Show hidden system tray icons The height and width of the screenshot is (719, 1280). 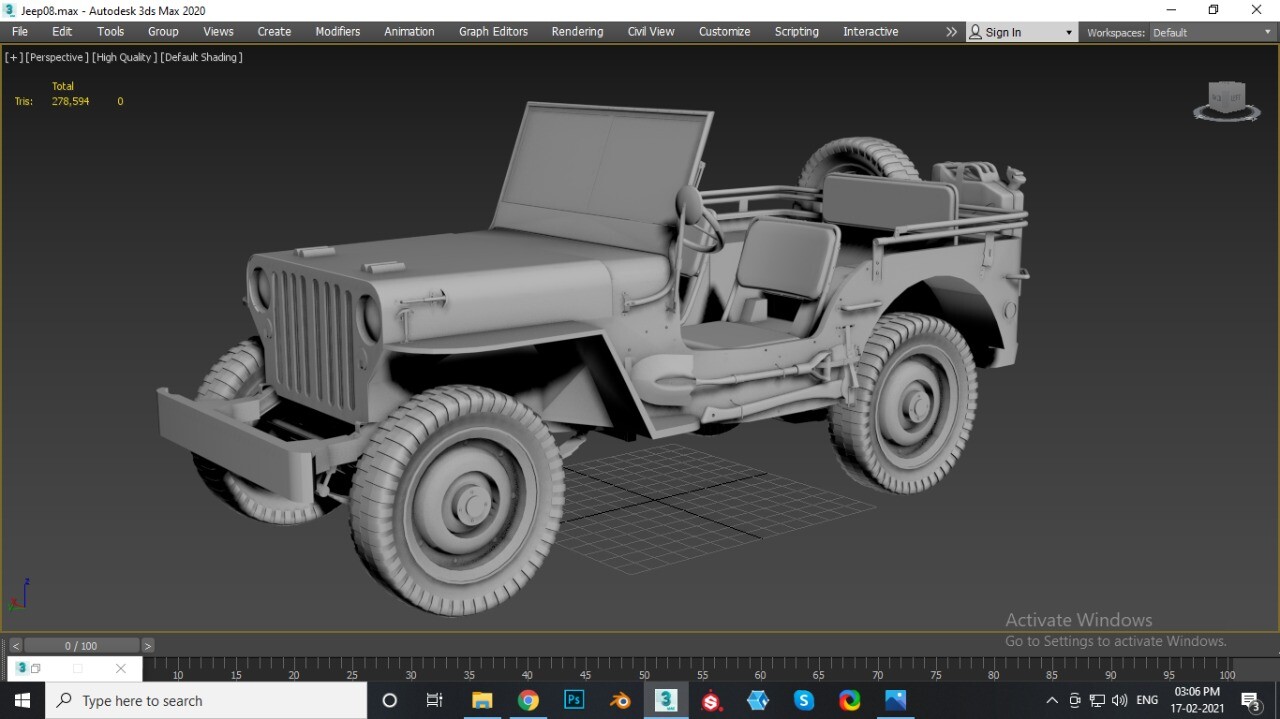tap(1052, 700)
